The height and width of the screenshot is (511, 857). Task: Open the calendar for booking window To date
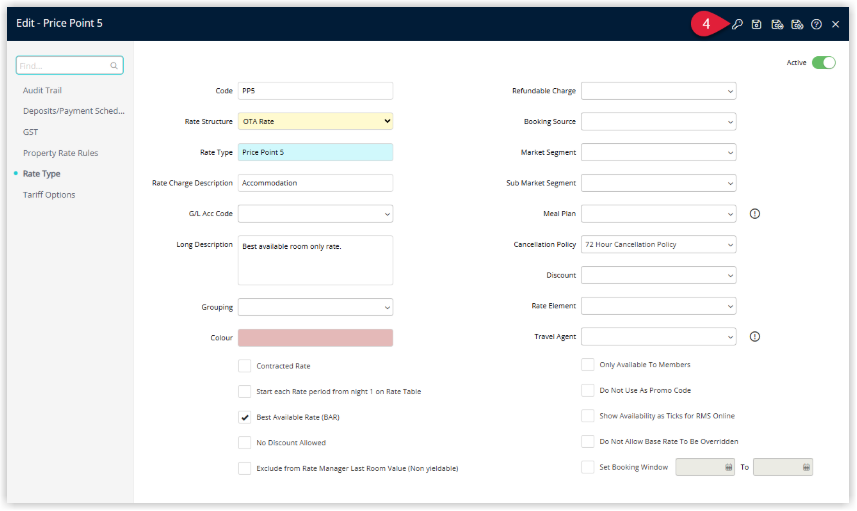click(x=806, y=467)
